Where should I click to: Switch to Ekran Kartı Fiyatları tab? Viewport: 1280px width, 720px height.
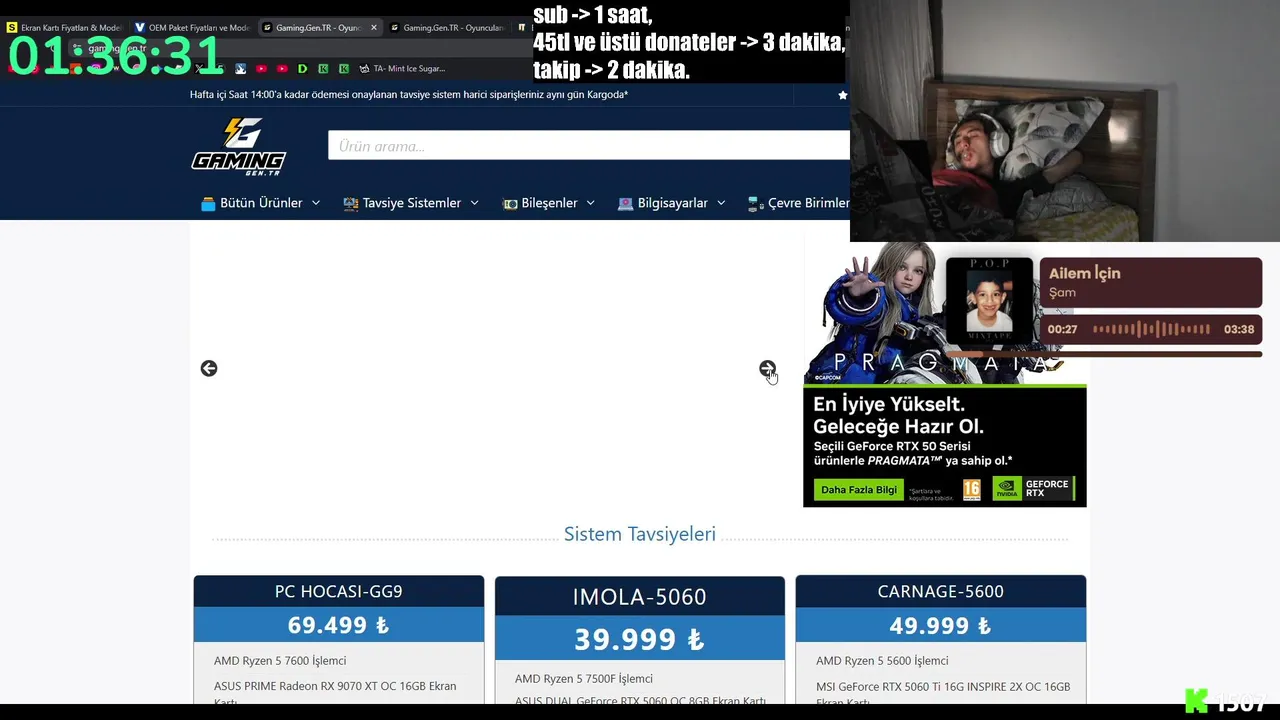click(65, 27)
